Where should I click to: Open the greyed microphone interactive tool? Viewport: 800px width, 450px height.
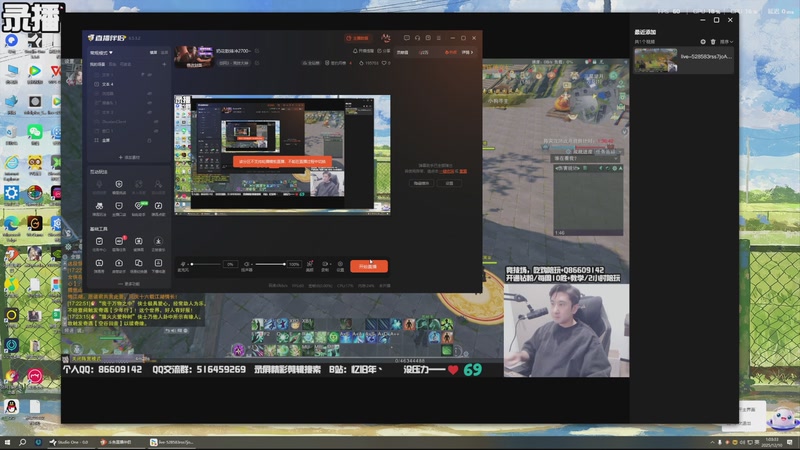[99, 185]
